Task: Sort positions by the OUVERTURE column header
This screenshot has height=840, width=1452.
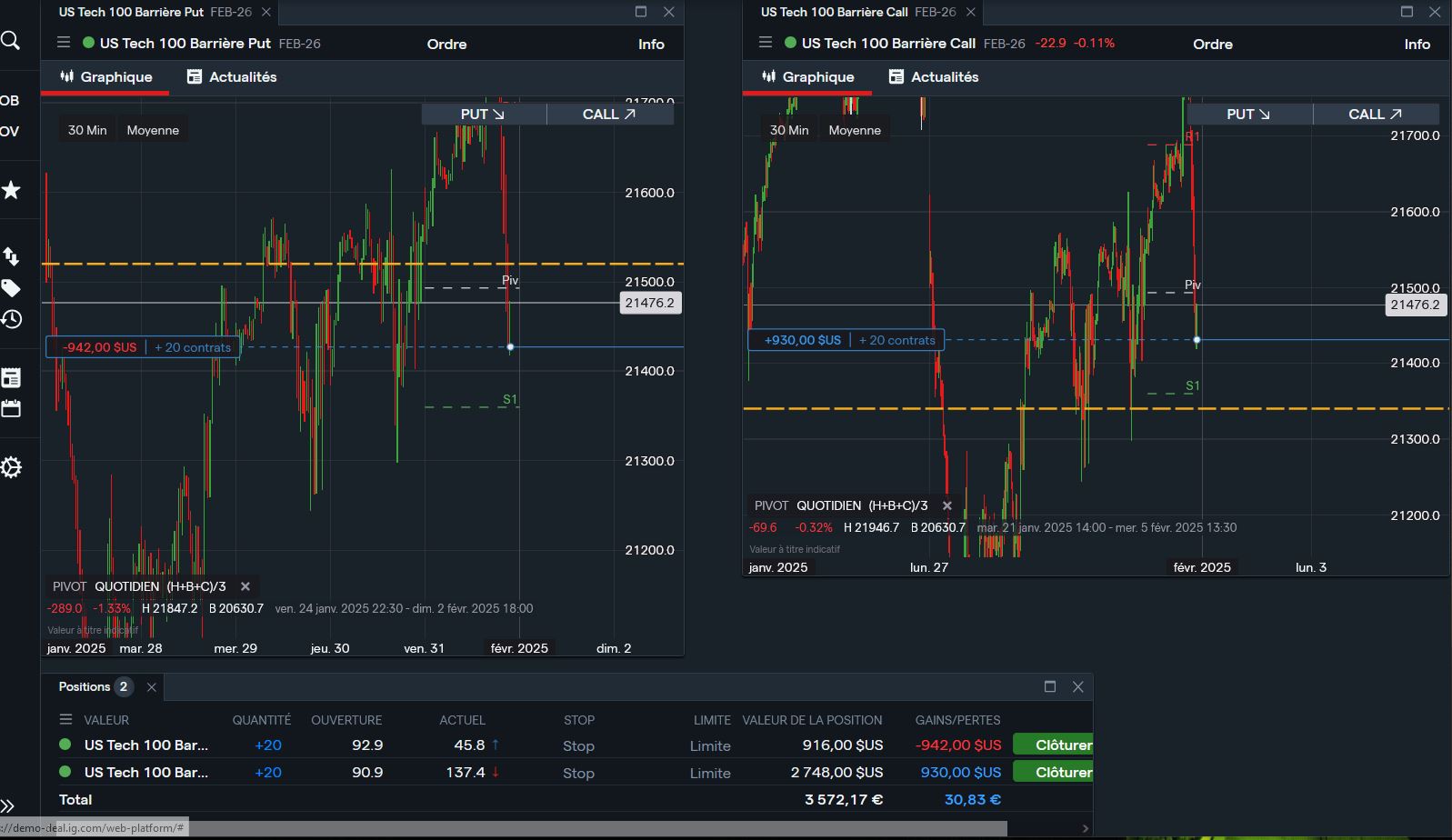Action: [x=346, y=720]
